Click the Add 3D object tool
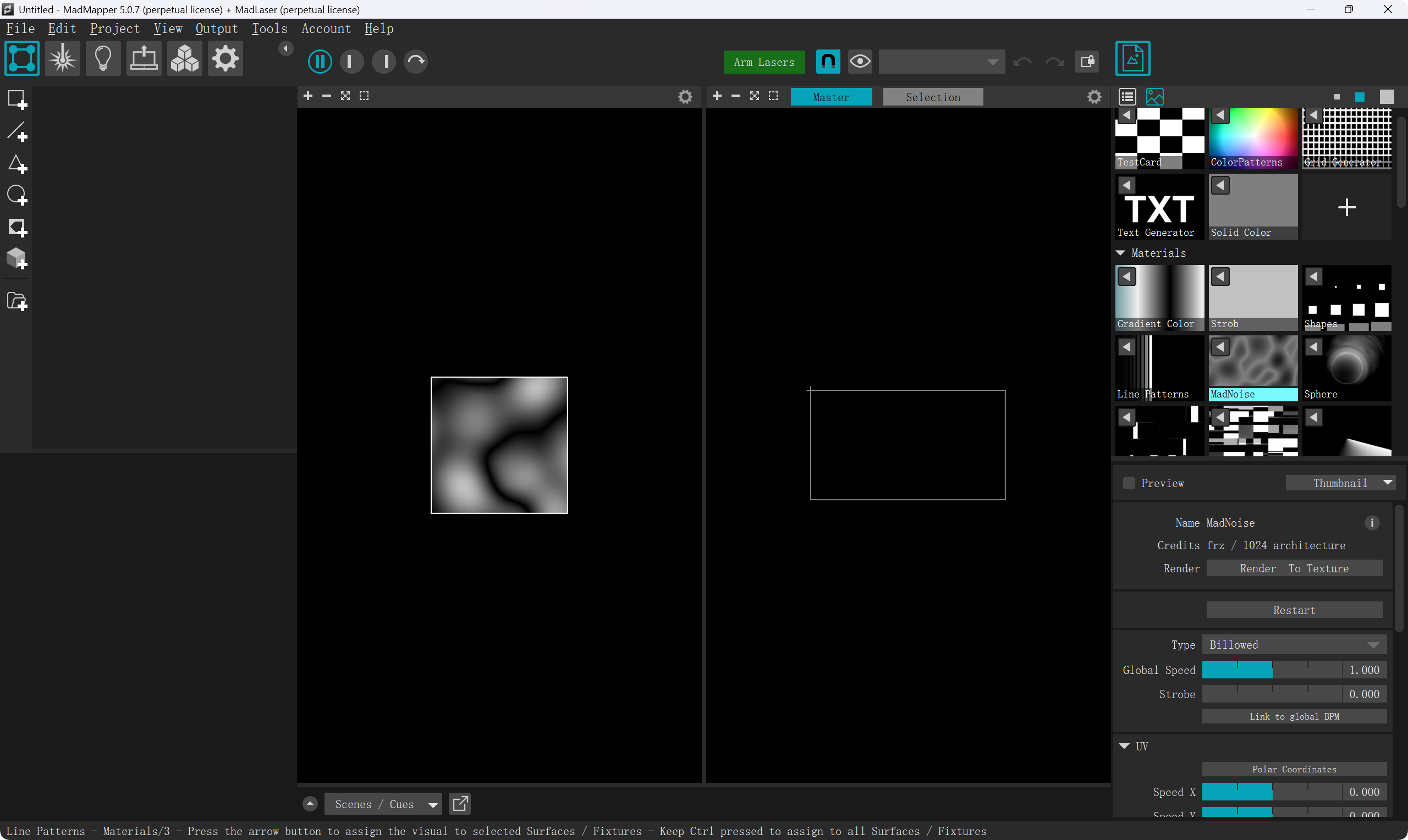 (17, 259)
